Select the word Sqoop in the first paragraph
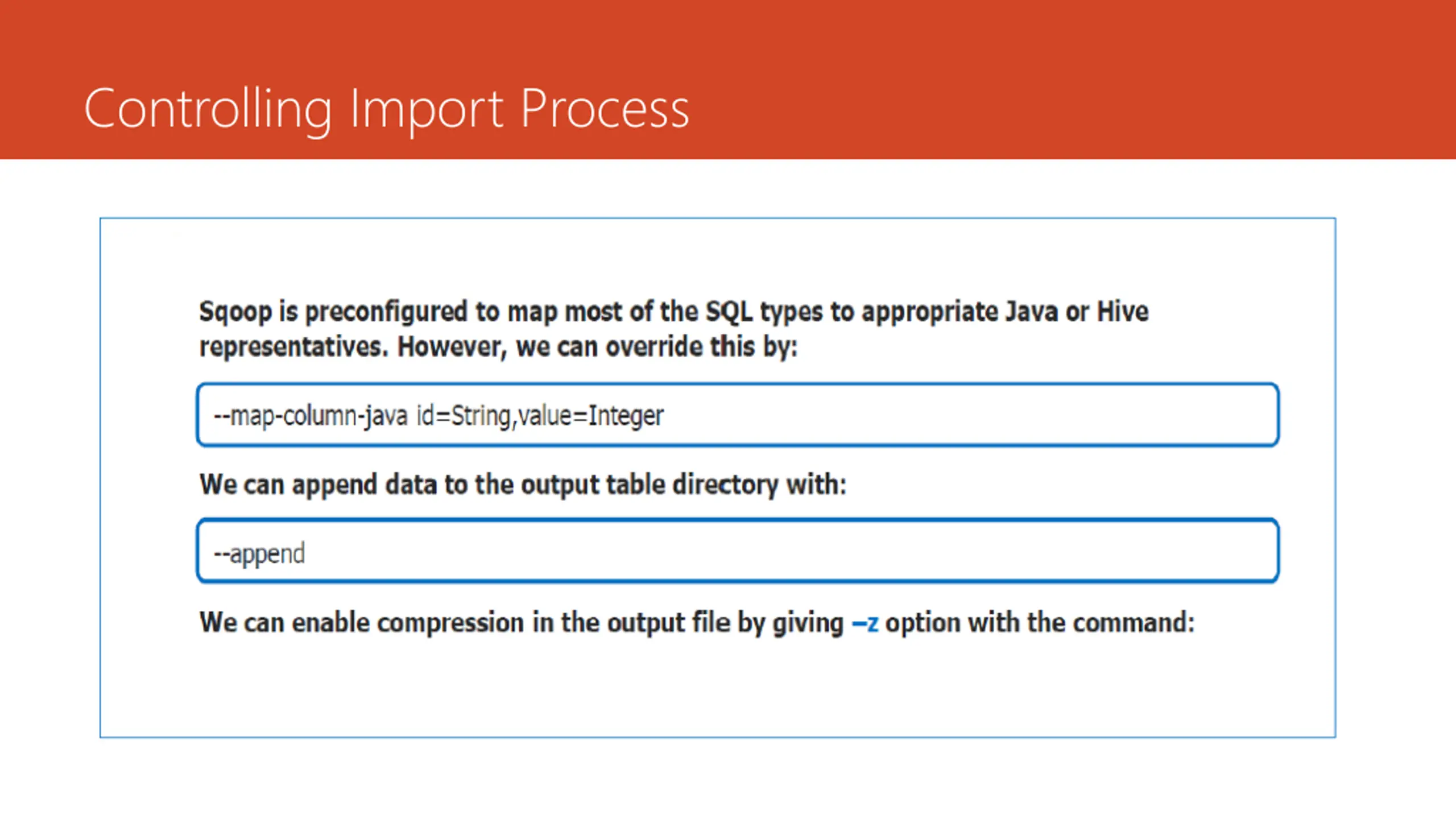 [x=235, y=312]
